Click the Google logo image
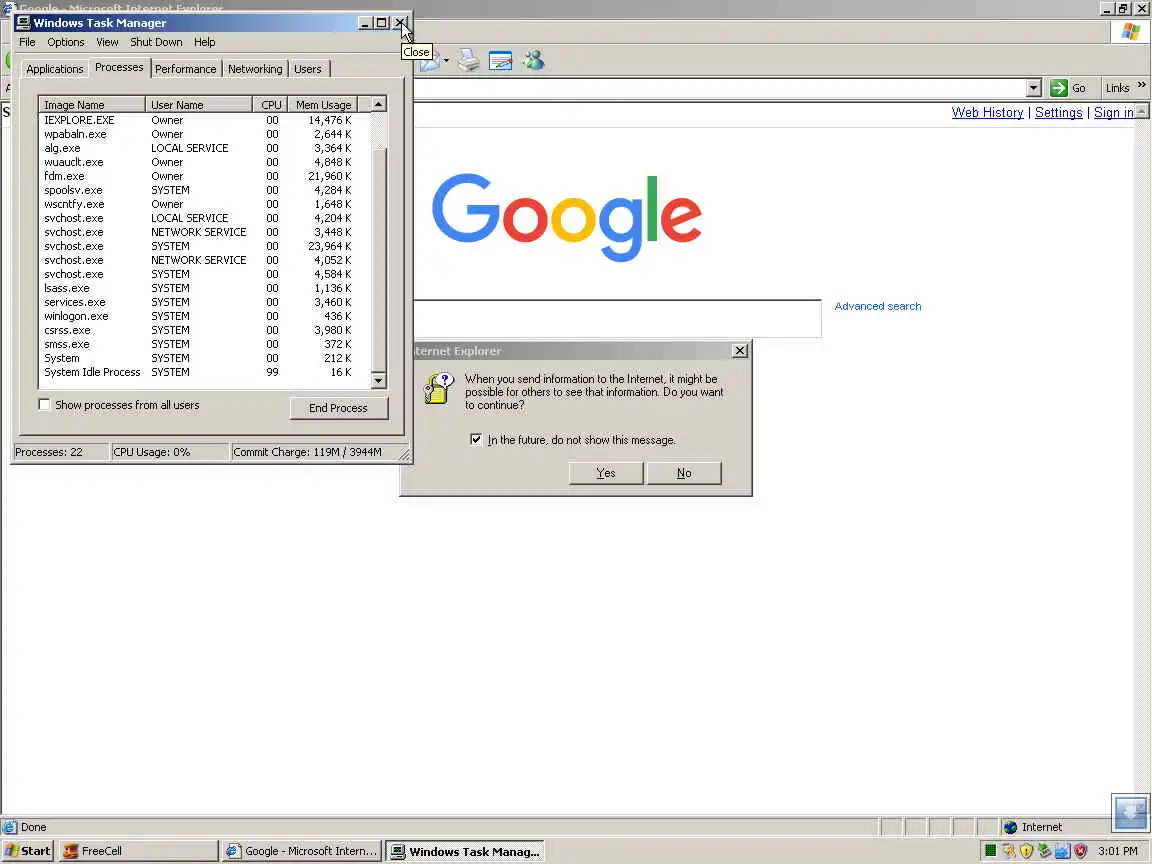1152x864 pixels. 566,217
